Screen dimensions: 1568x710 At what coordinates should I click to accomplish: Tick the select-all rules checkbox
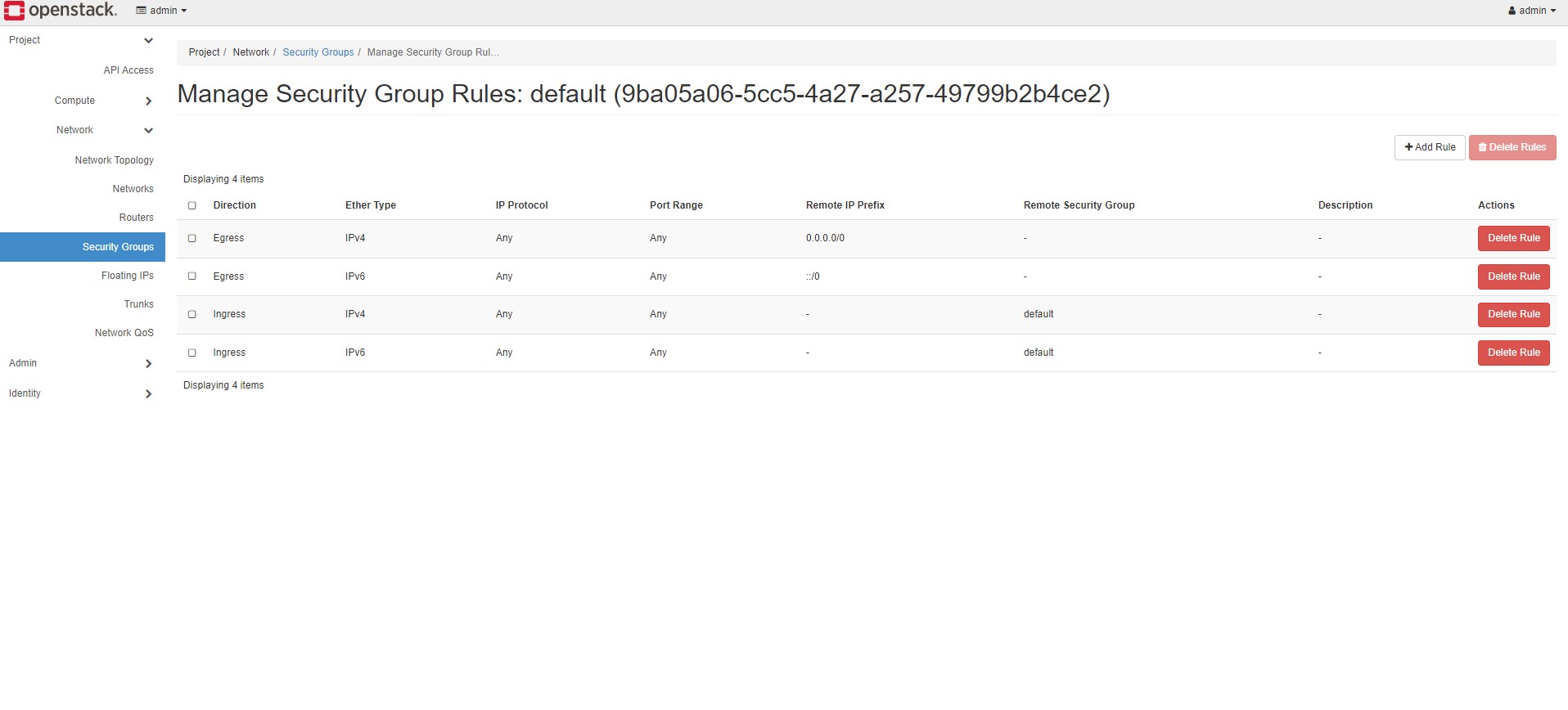[x=192, y=205]
